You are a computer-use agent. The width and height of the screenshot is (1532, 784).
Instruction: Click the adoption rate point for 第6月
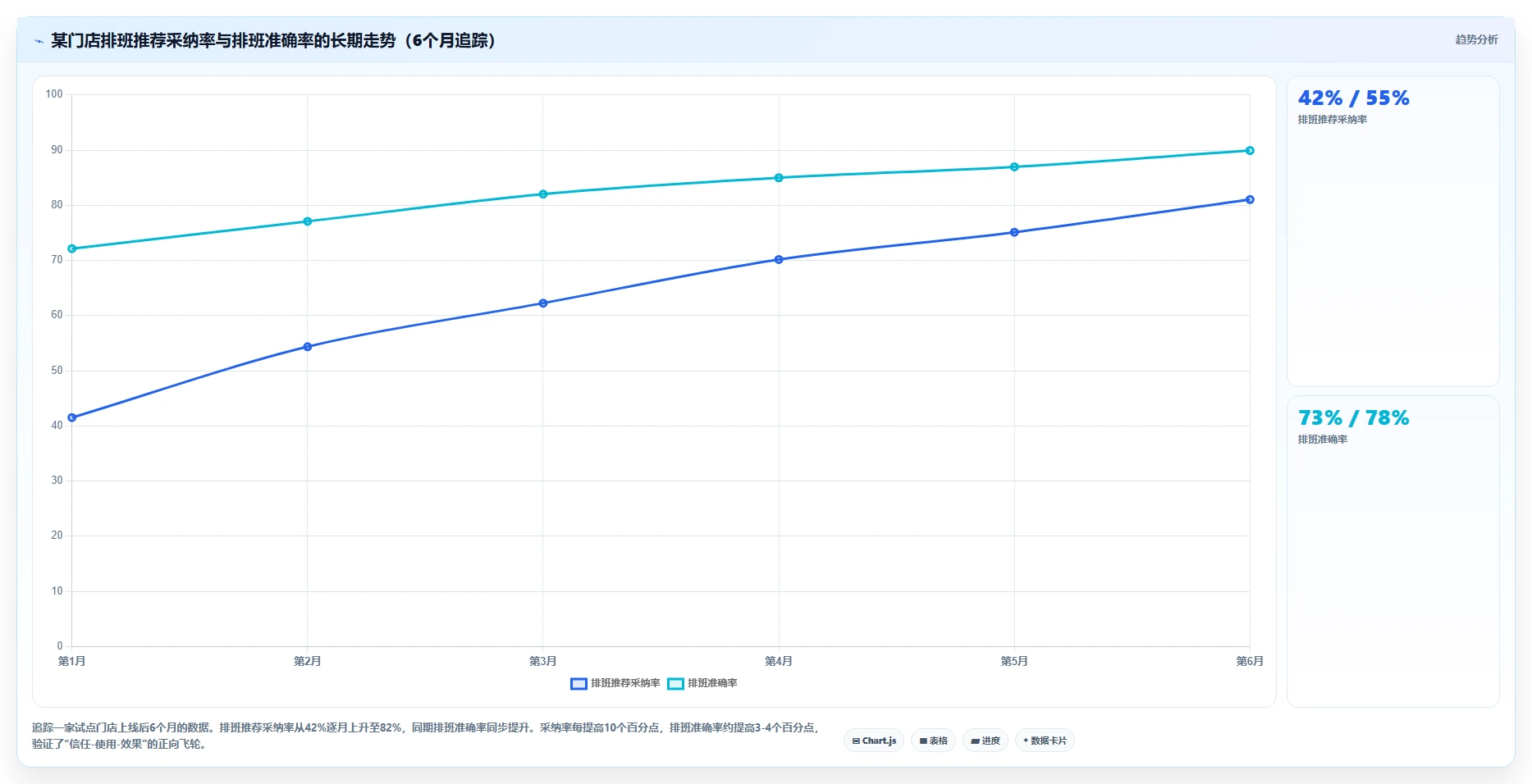[x=1250, y=199]
